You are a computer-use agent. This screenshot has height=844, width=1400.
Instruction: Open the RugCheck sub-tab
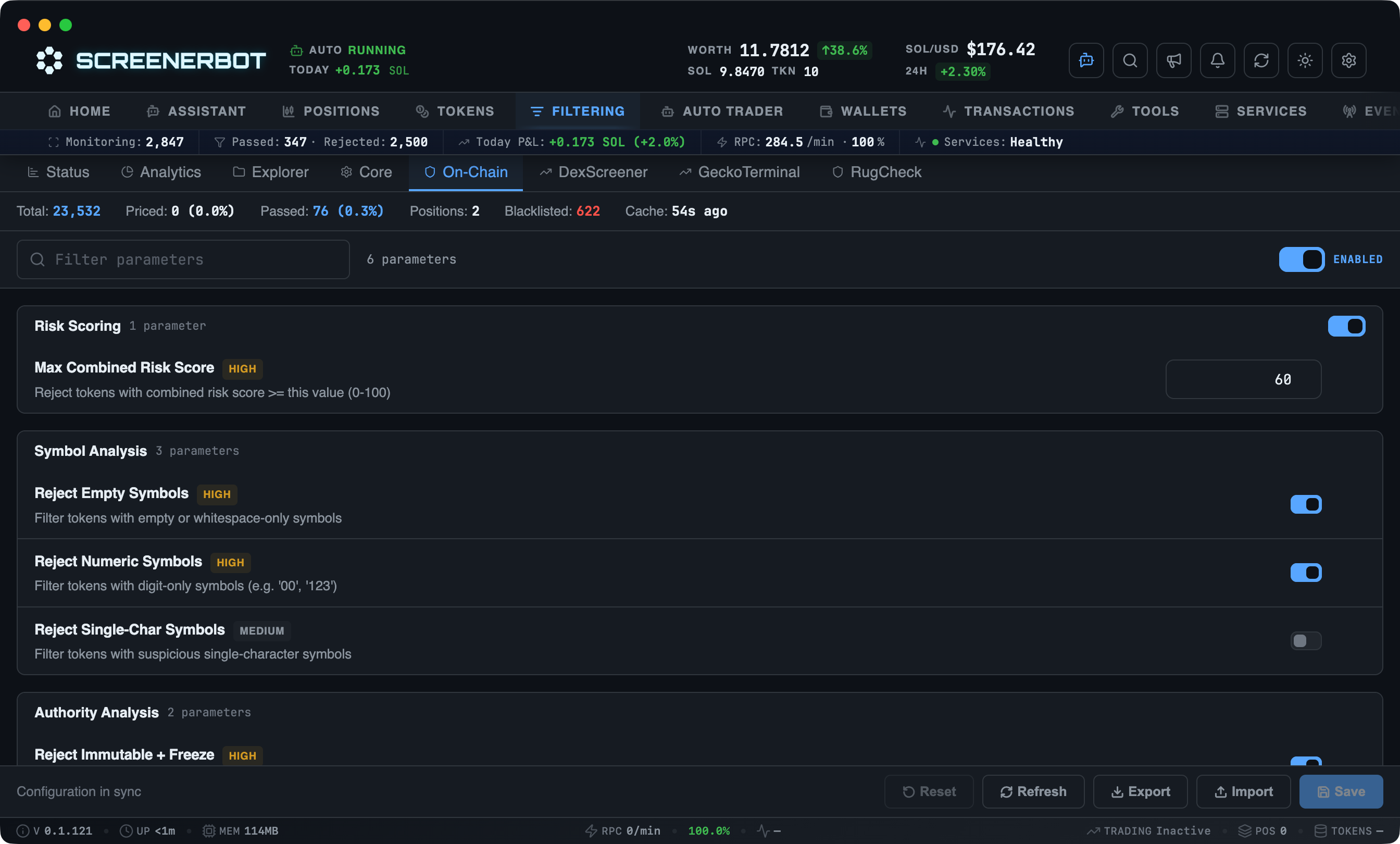click(x=877, y=172)
